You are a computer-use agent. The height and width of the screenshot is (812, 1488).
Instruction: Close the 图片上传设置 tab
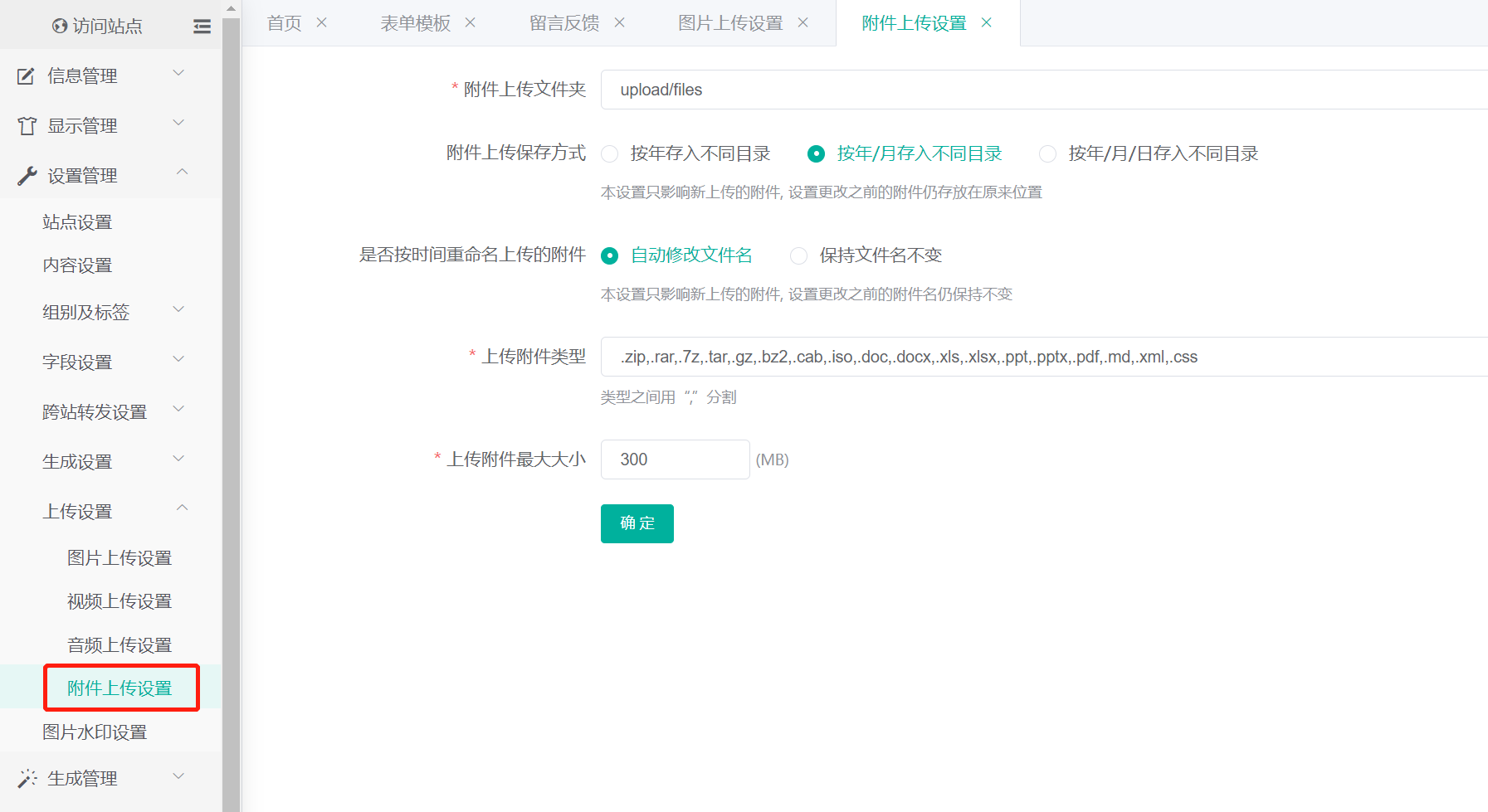tap(803, 23)
